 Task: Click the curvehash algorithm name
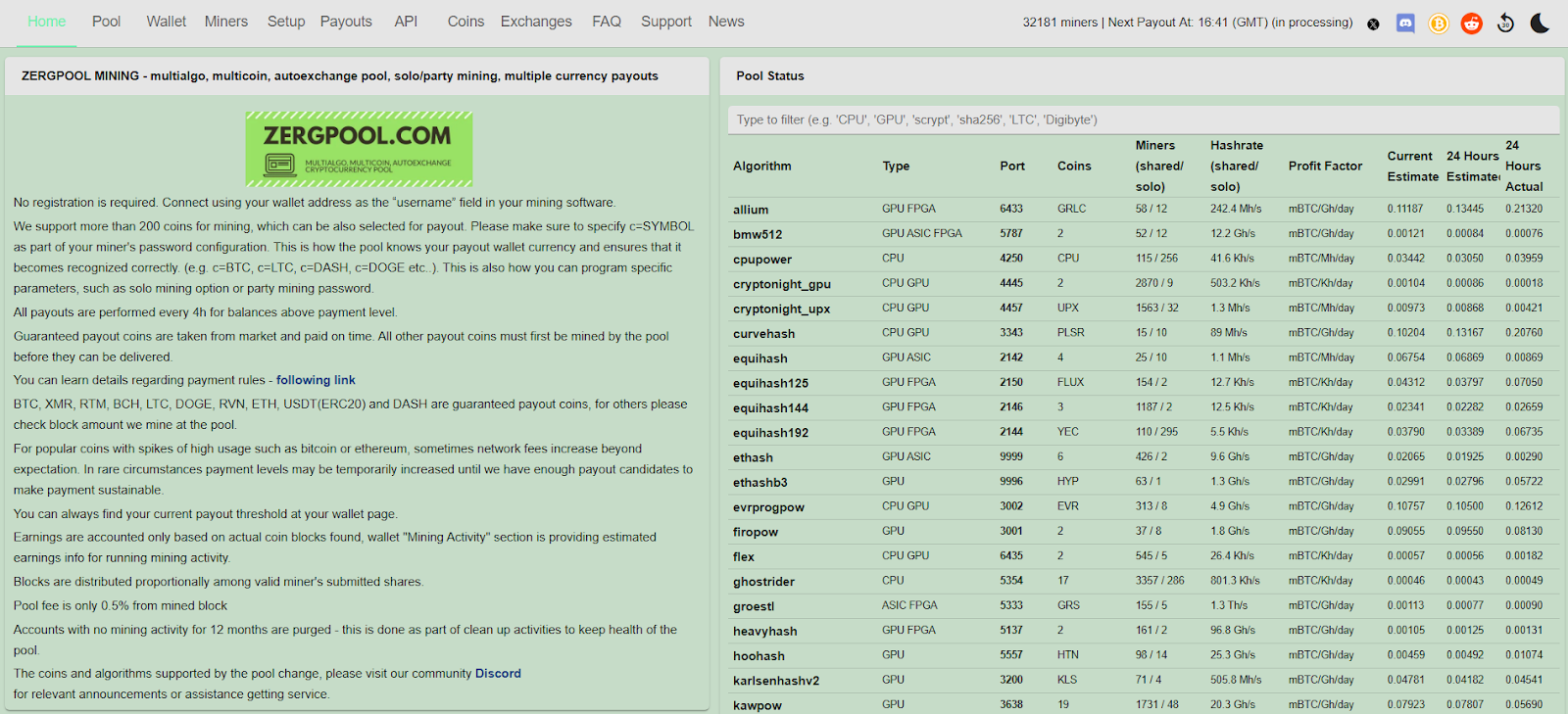(x=763, y=333)
